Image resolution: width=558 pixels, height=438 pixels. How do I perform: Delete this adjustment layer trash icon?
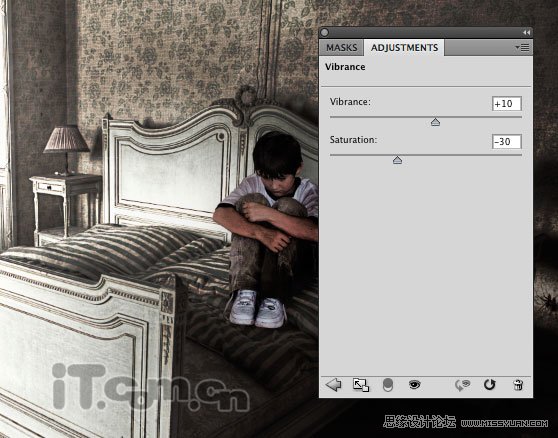(x=518, y=385)
